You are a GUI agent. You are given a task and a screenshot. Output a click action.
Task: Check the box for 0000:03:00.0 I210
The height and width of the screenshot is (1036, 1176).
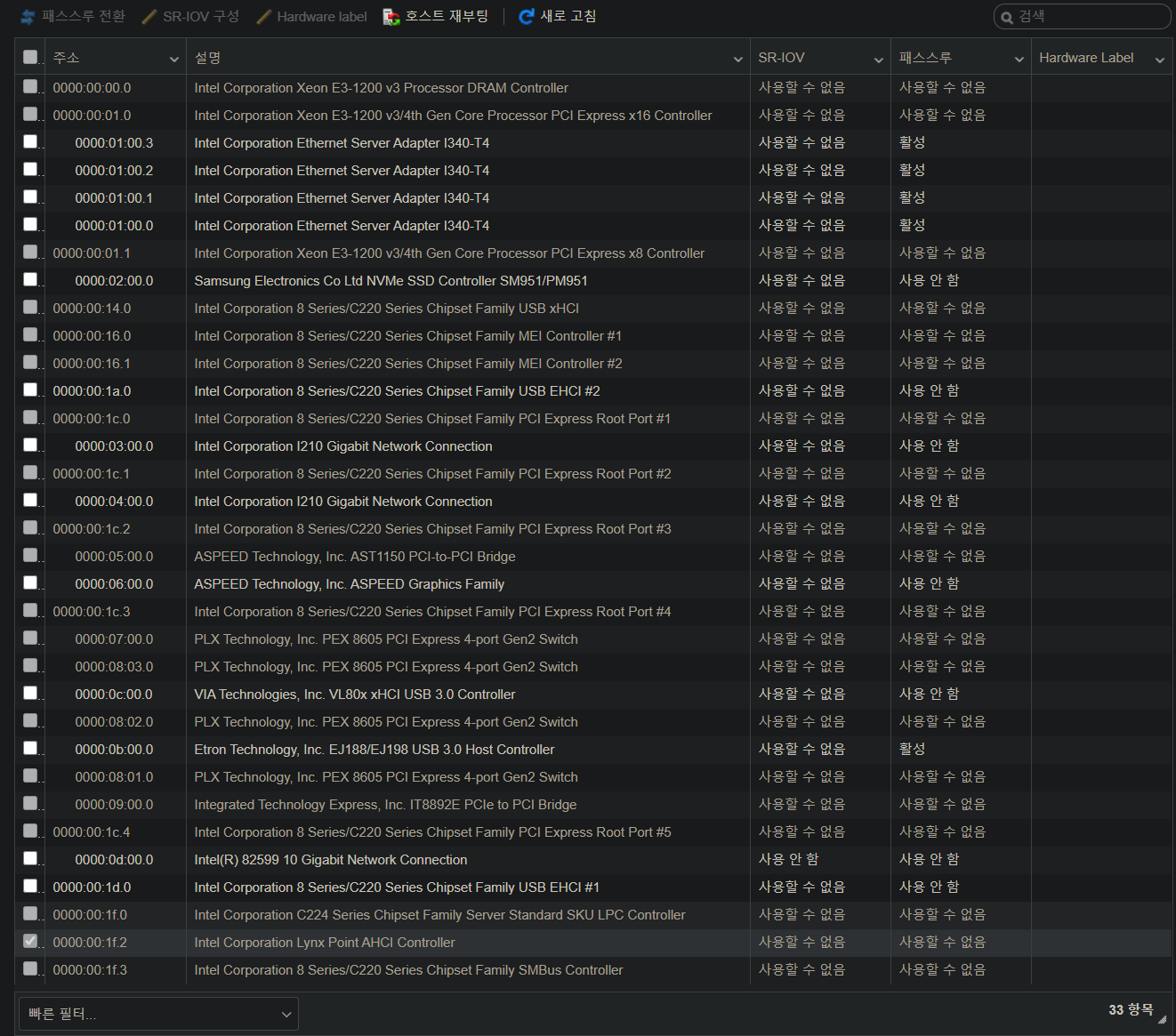30,446
